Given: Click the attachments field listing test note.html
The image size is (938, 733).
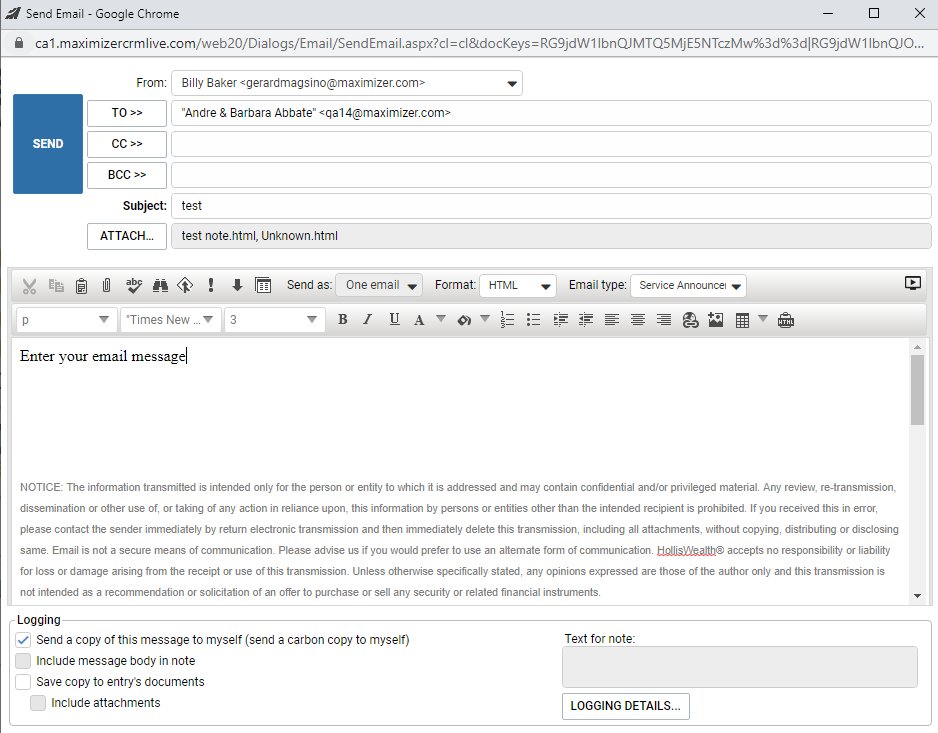Looking at the screenshot, I should pyautogui.click(x=551, y=236).
